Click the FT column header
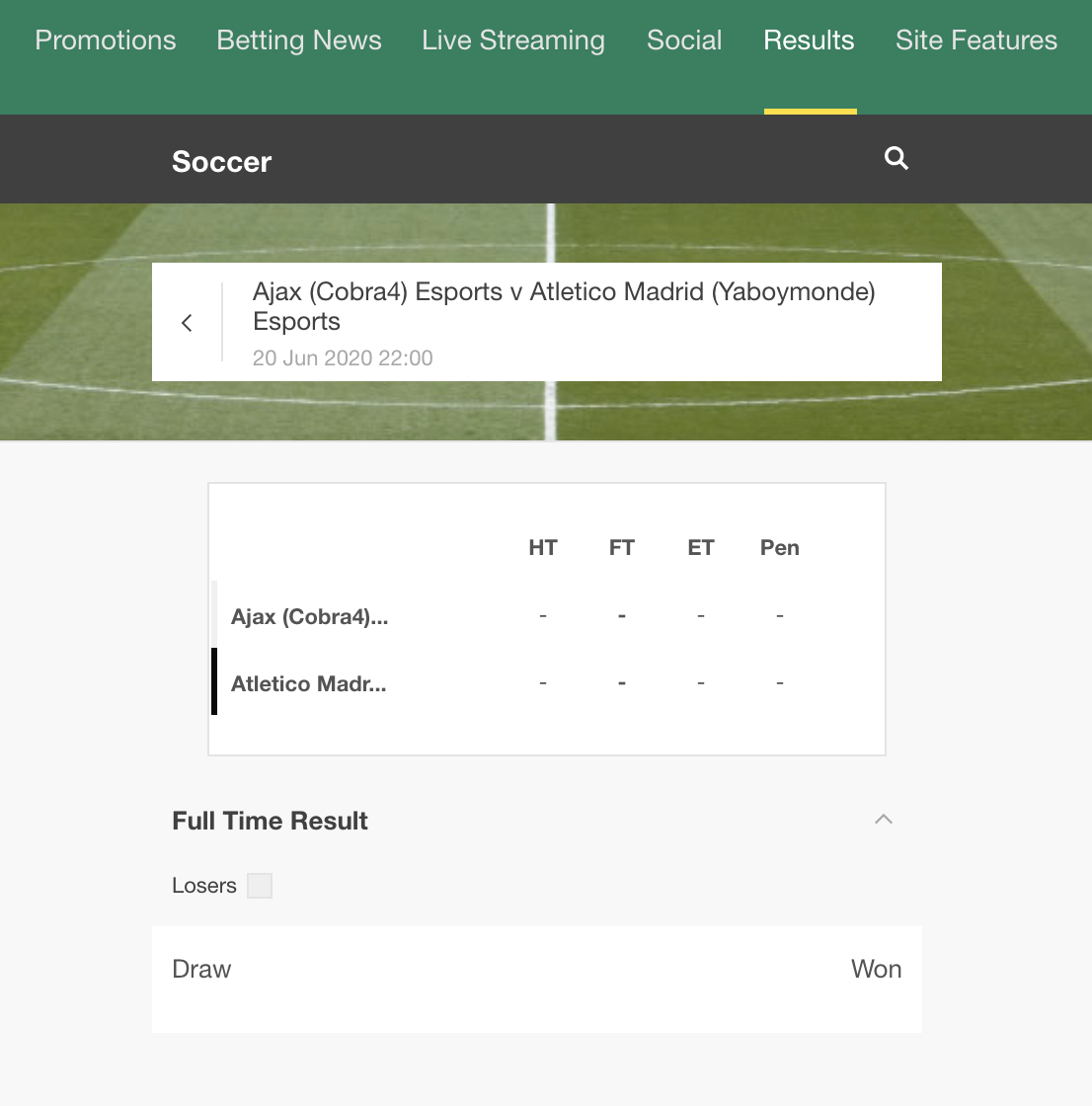The height and width of the screenshot is (1106, 1092). pos(621,547)
